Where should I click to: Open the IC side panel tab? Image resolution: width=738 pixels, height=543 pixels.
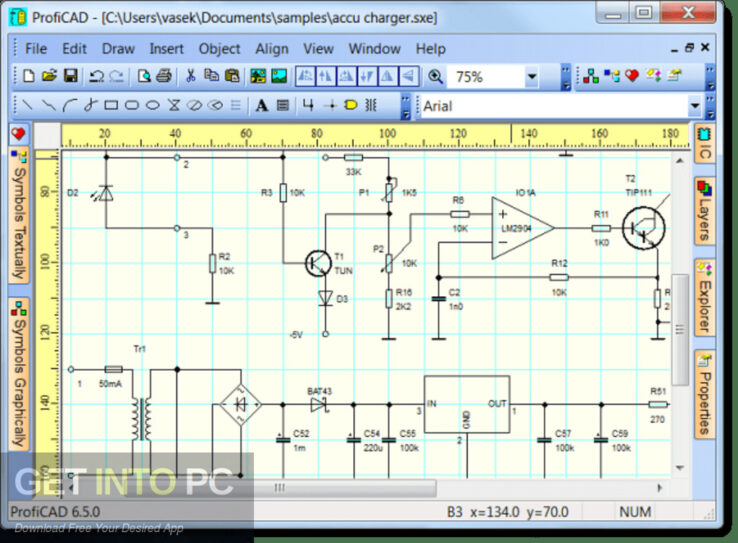coord(704,144)
